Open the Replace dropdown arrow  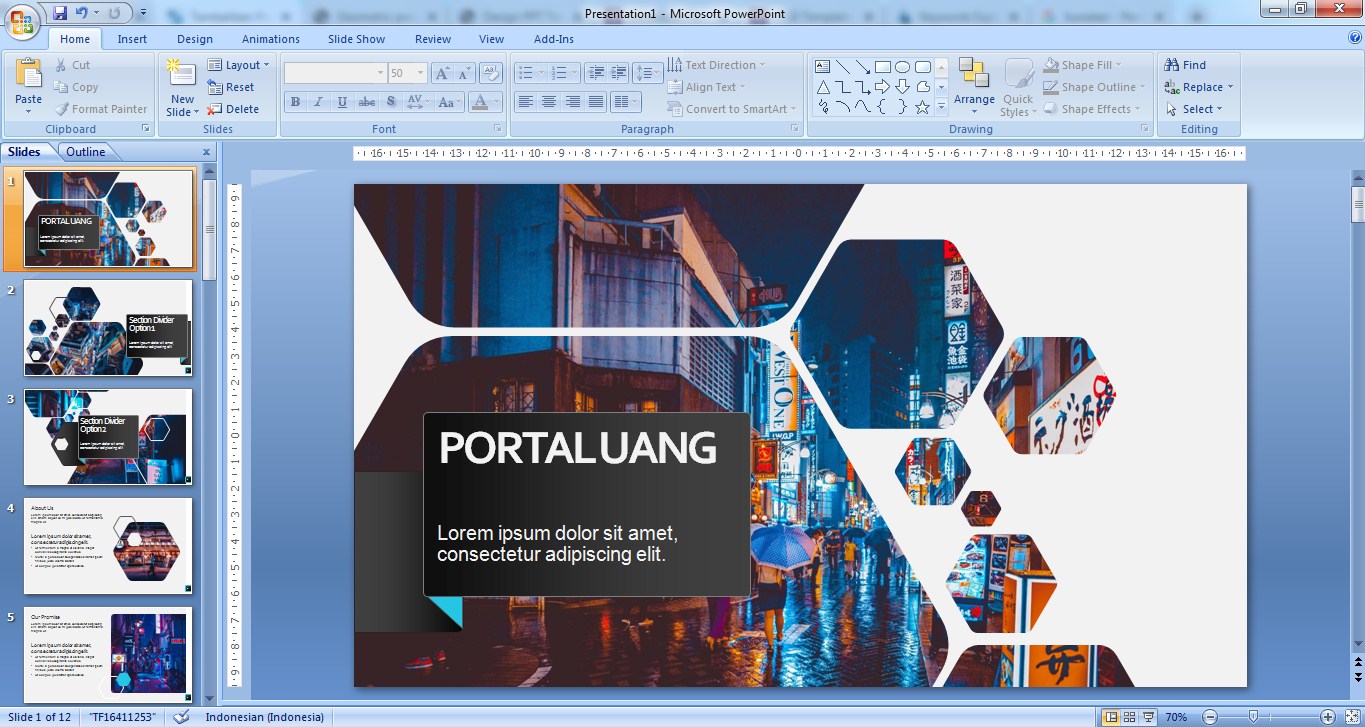point(1231,87)
